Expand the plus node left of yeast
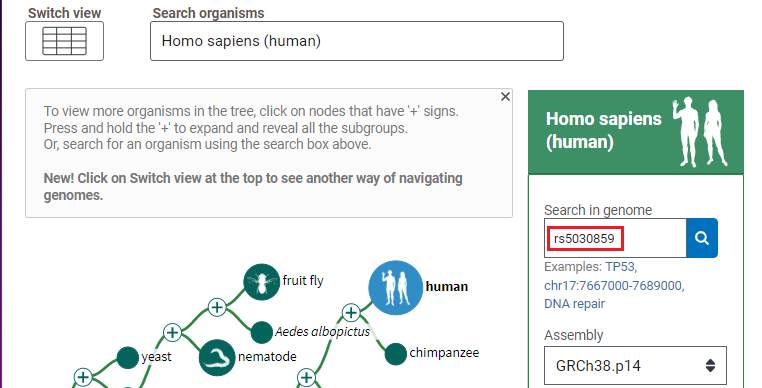762x388 pixels. (83, 377)
